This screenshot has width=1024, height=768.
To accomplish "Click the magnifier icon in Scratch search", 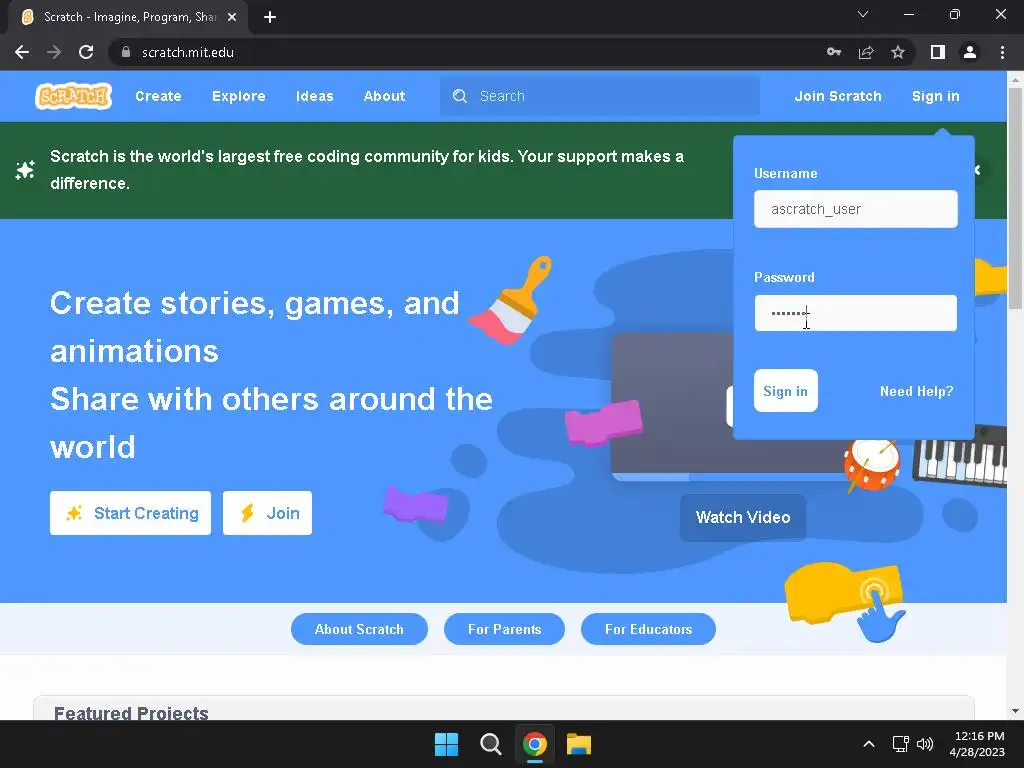I will pyautogui.click(x=460, y=96).
